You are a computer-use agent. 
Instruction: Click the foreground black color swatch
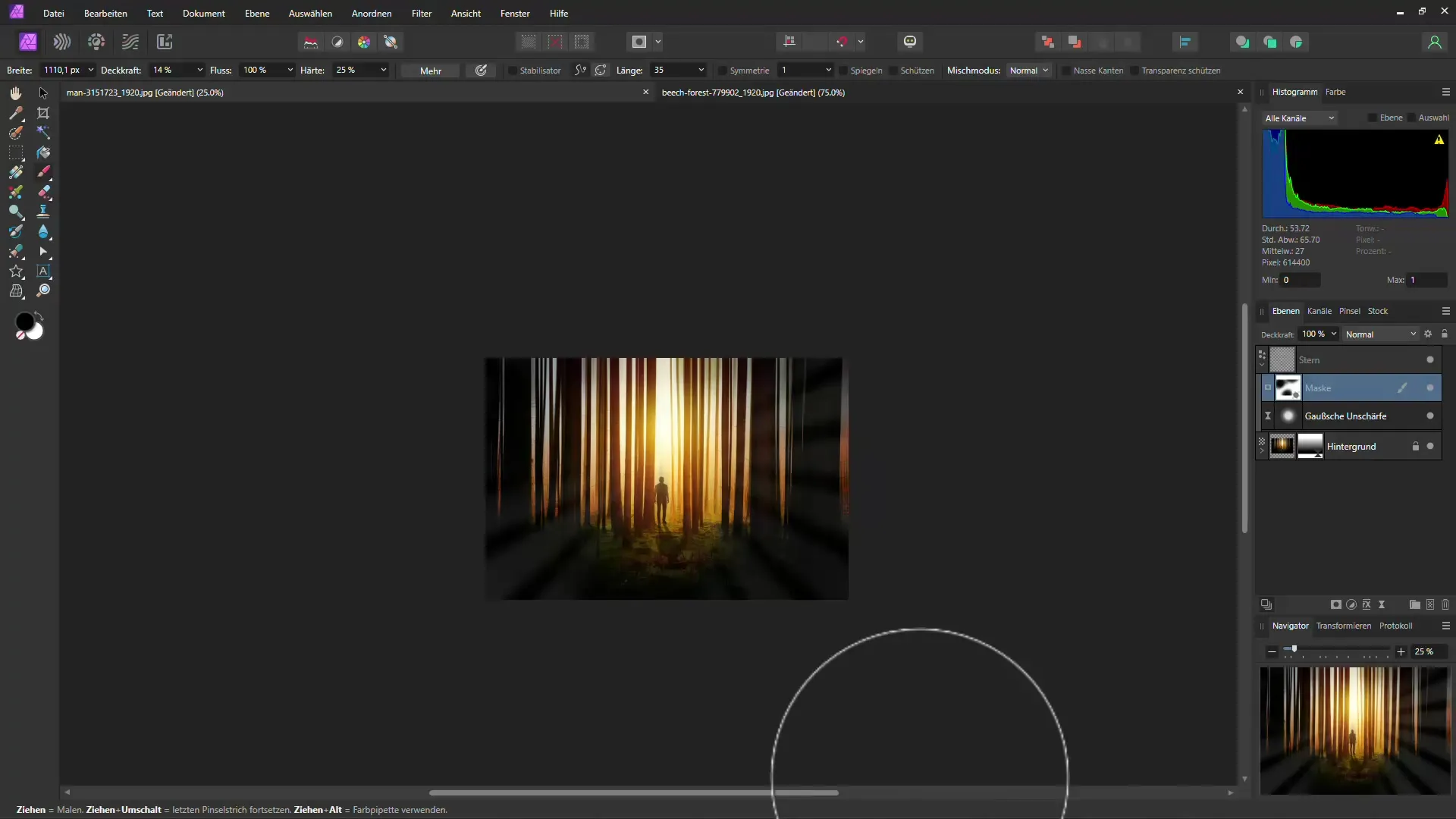pyautogui.click(x=24, y=323)
